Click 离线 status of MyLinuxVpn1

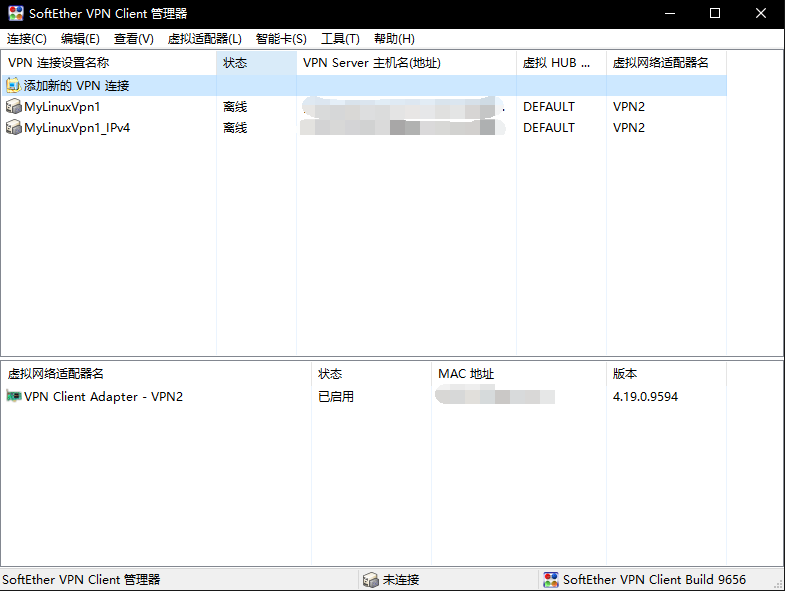click(235, 107)
